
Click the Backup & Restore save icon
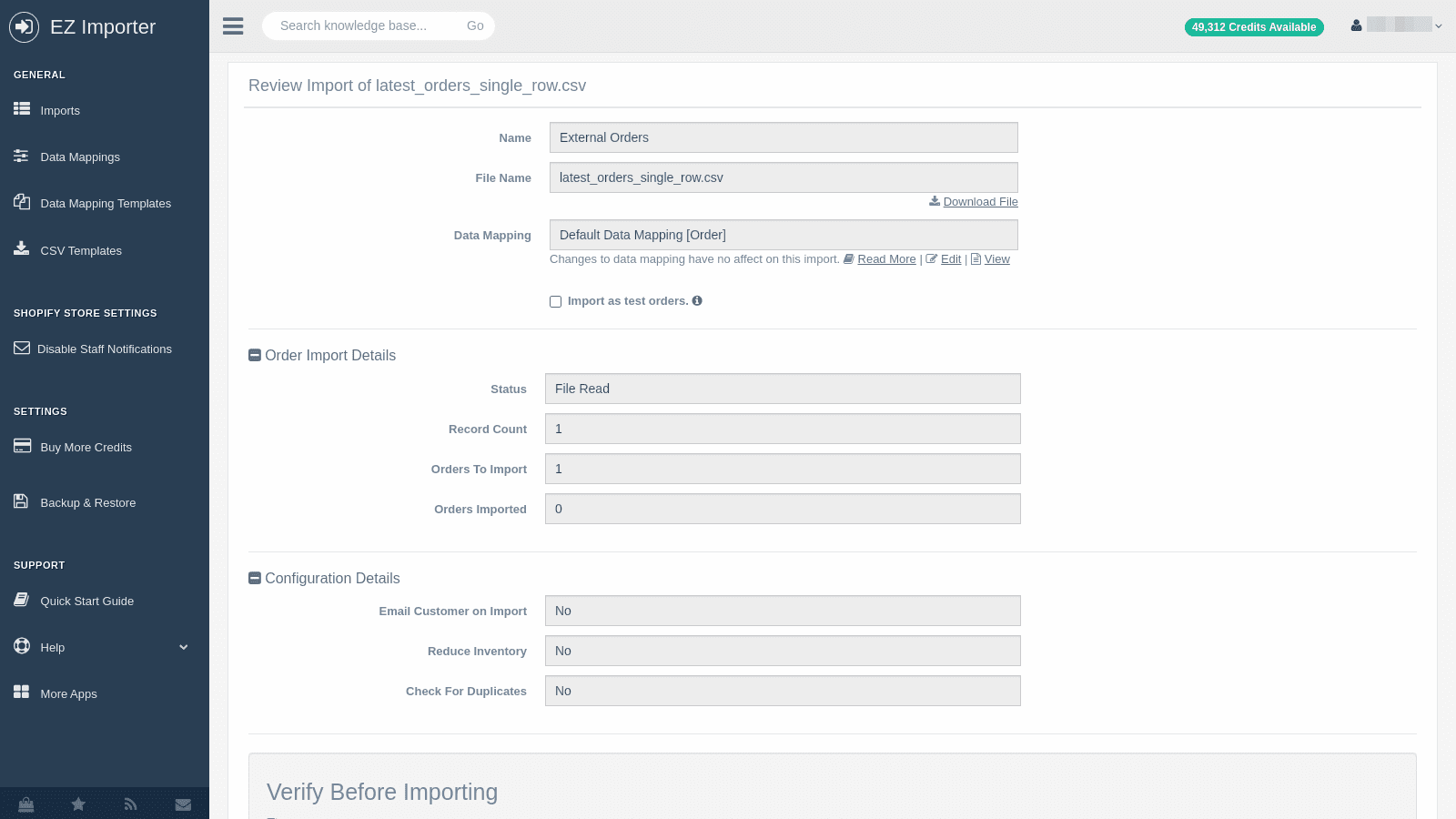21,501
